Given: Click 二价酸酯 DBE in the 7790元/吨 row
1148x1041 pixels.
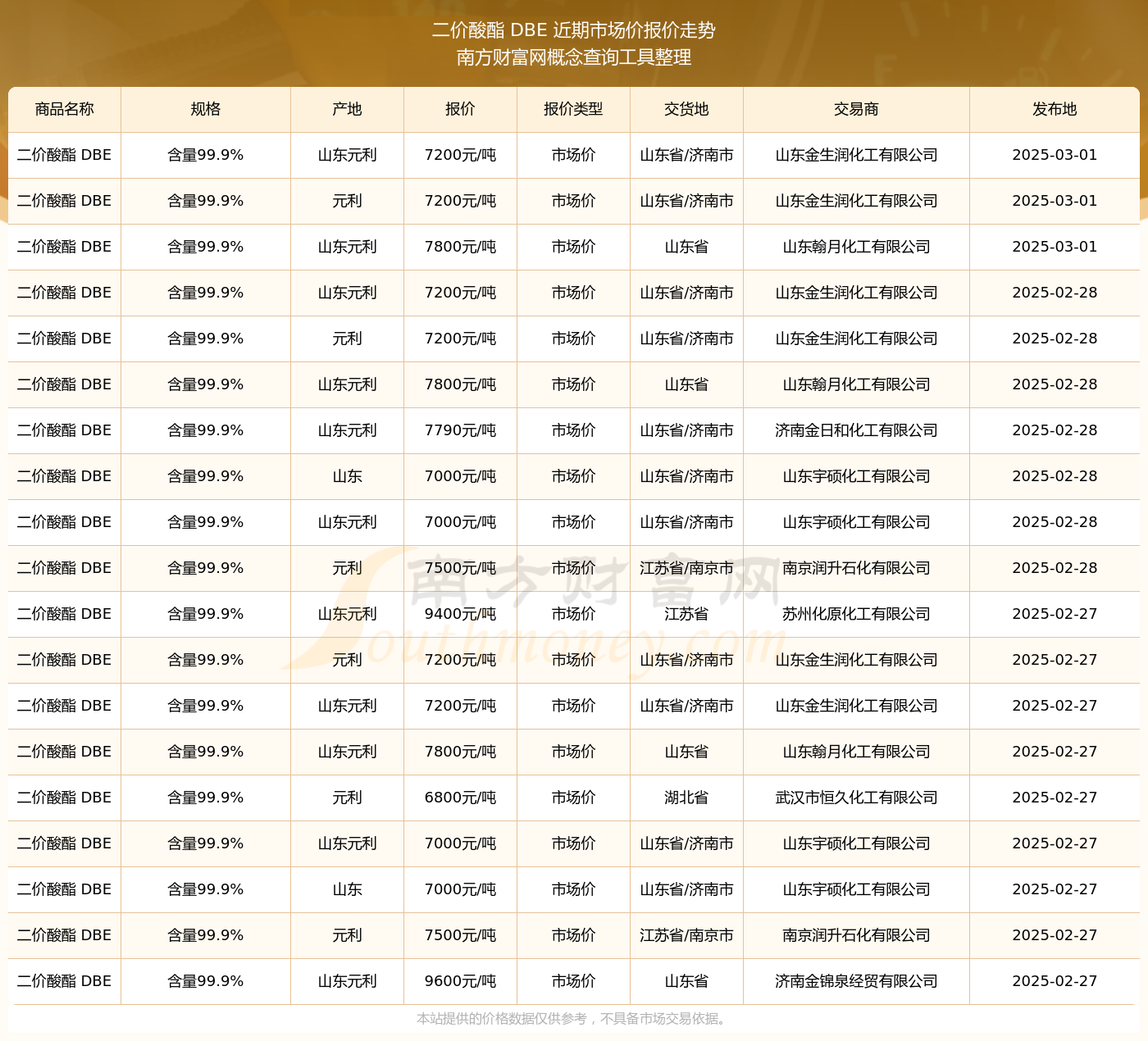Looking at the screenshot, I should 65,430.
